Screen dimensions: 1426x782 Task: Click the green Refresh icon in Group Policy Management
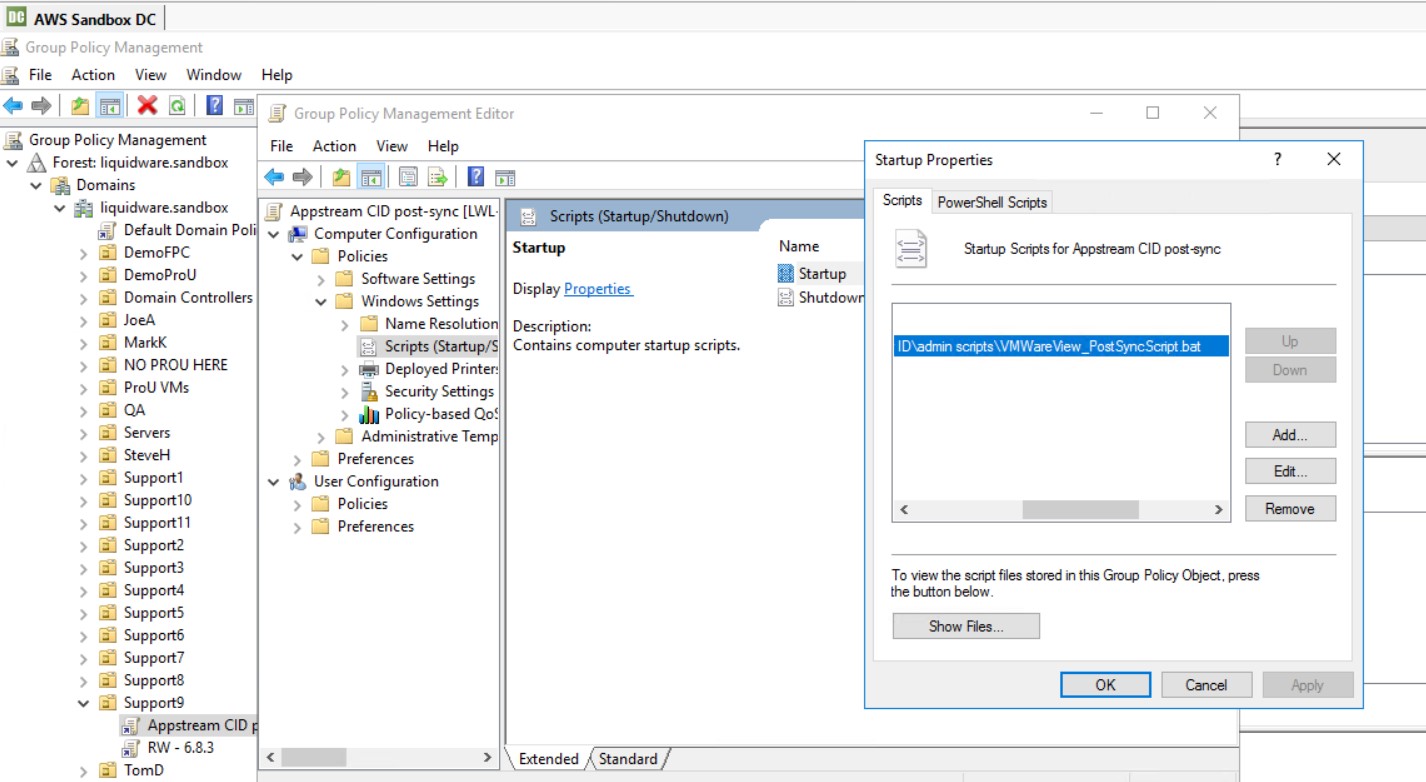(x=177, y=106)
